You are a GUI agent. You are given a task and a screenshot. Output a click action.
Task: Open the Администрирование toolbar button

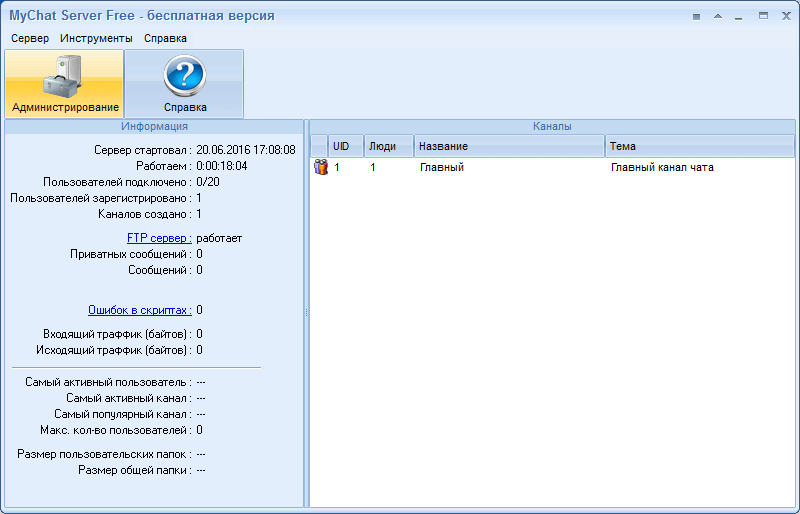pos(64,84)
